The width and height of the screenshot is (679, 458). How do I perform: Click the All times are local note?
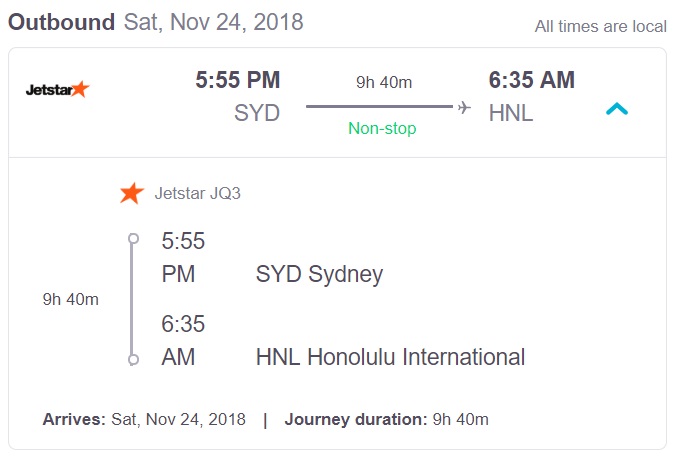click(x=600, y=26)
